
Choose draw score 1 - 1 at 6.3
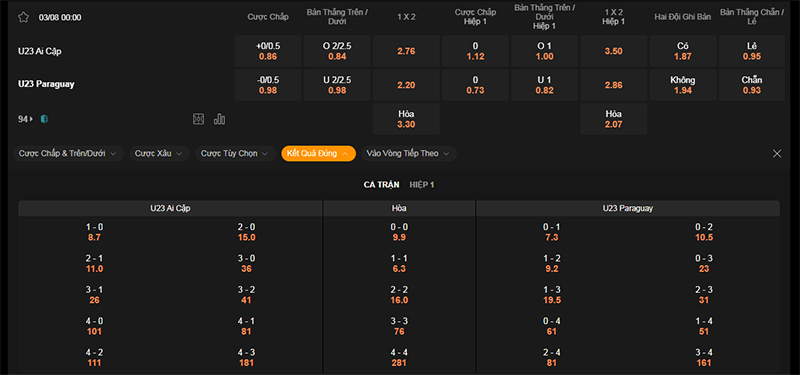coord(399,264)
